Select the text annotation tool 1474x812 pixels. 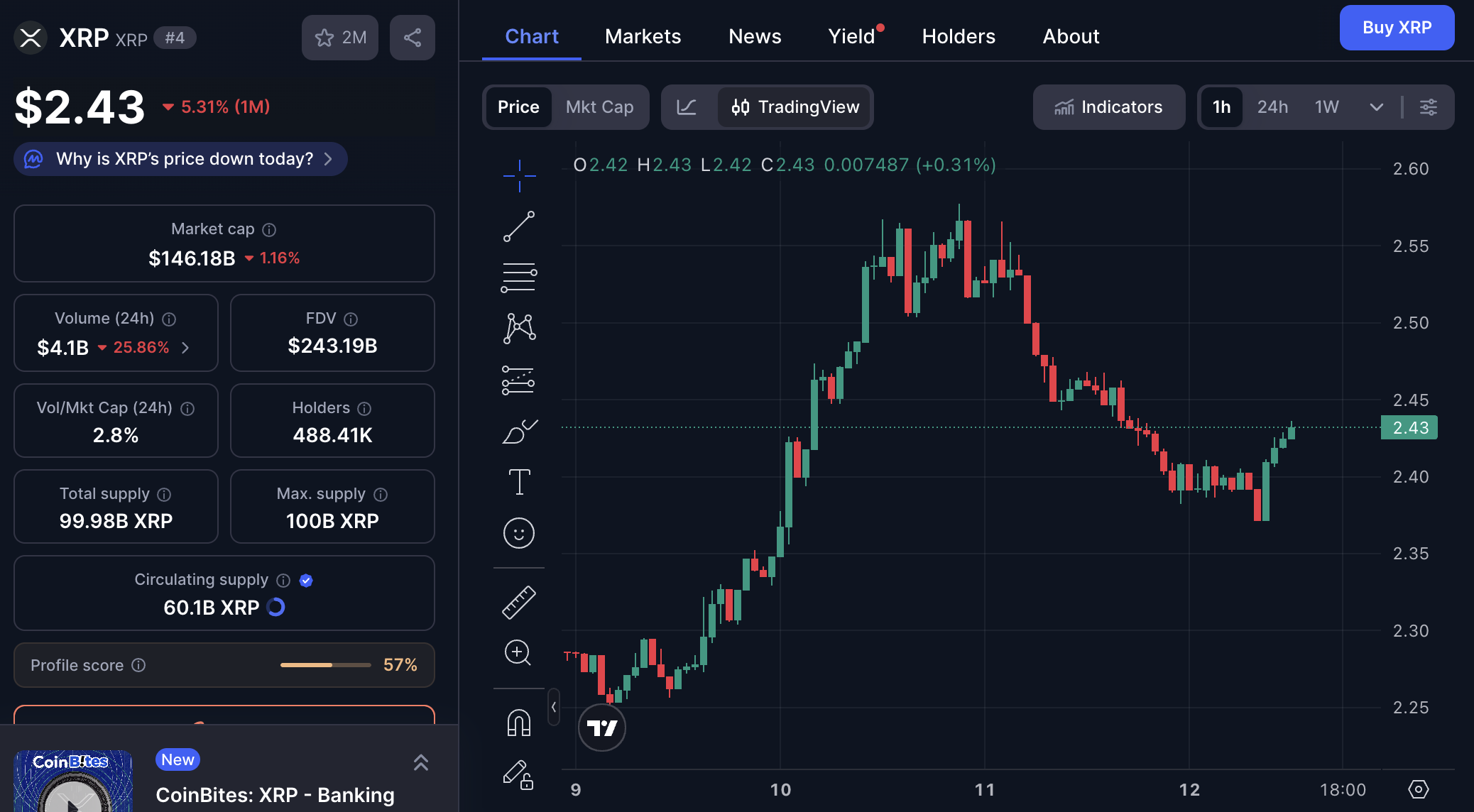(519, 482)
